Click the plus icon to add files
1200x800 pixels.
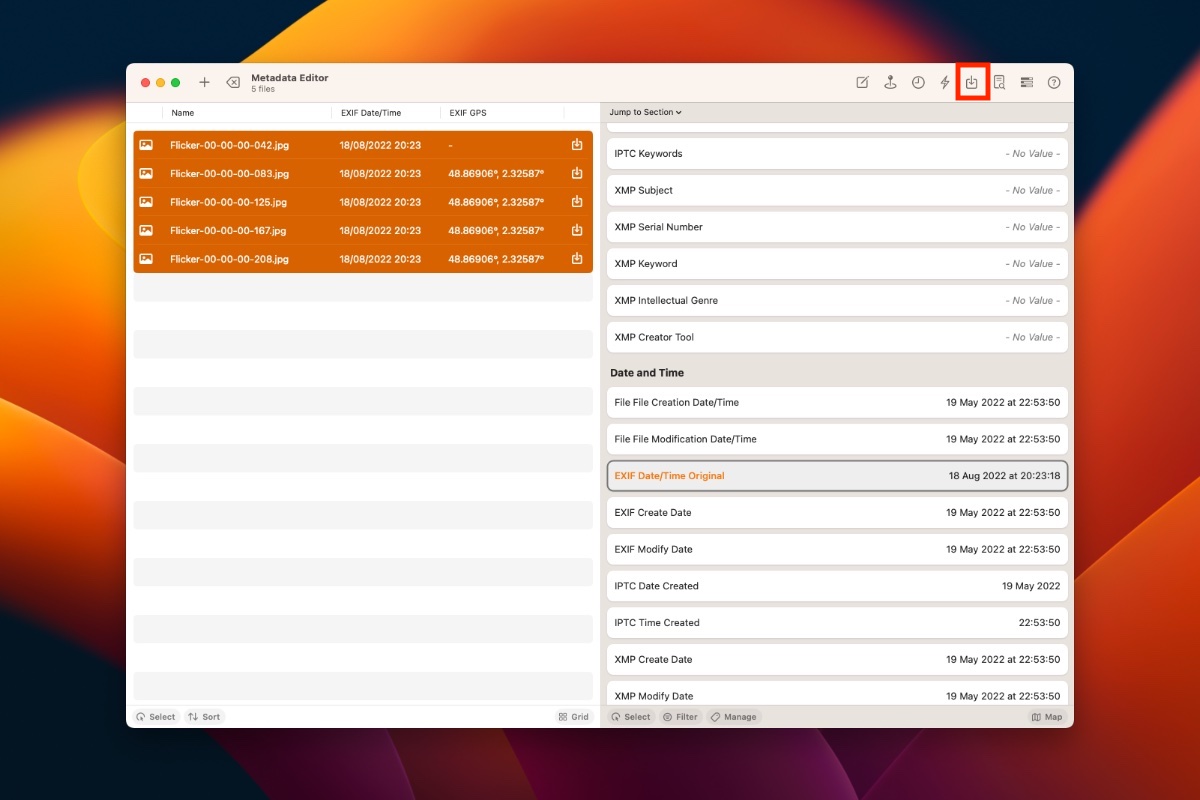coord(204,82)
